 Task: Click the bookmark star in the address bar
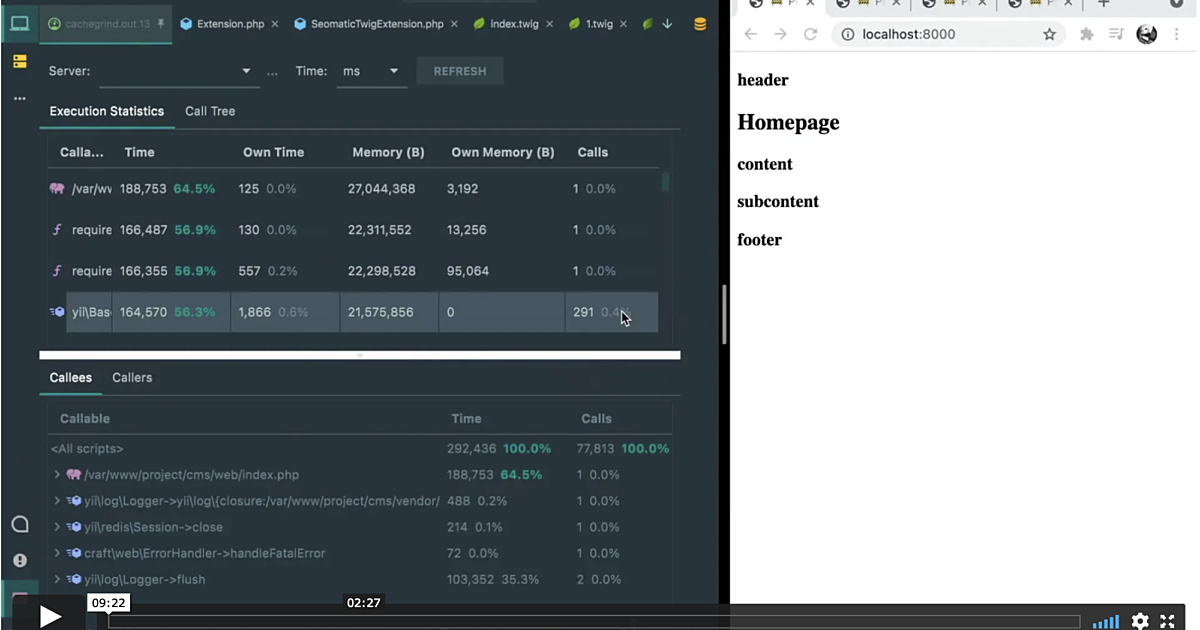click(1049, 34)
